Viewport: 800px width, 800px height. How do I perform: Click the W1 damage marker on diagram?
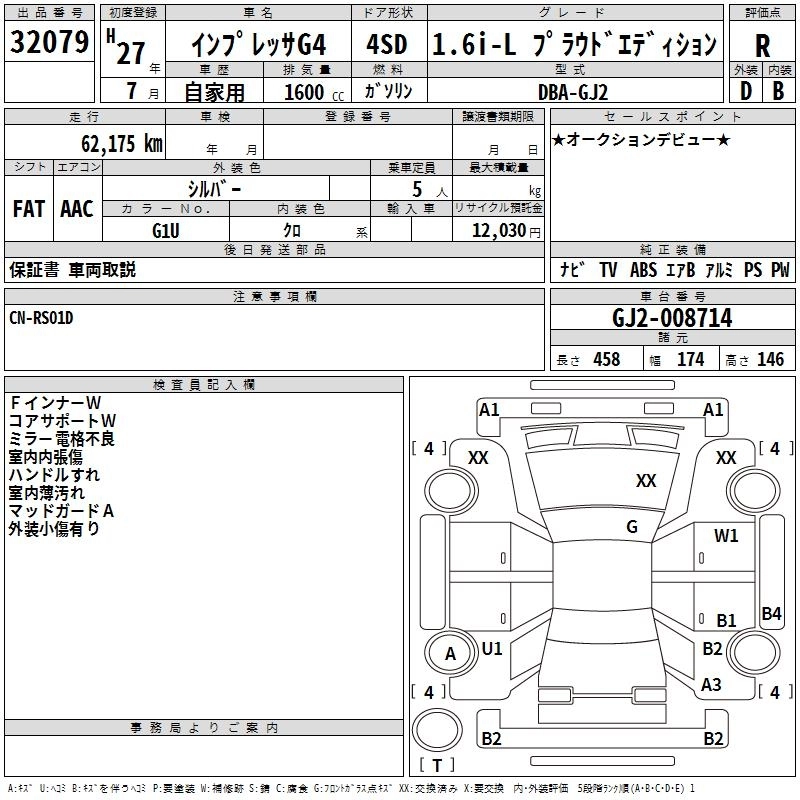pyautogui.click(x=726, y=536)
